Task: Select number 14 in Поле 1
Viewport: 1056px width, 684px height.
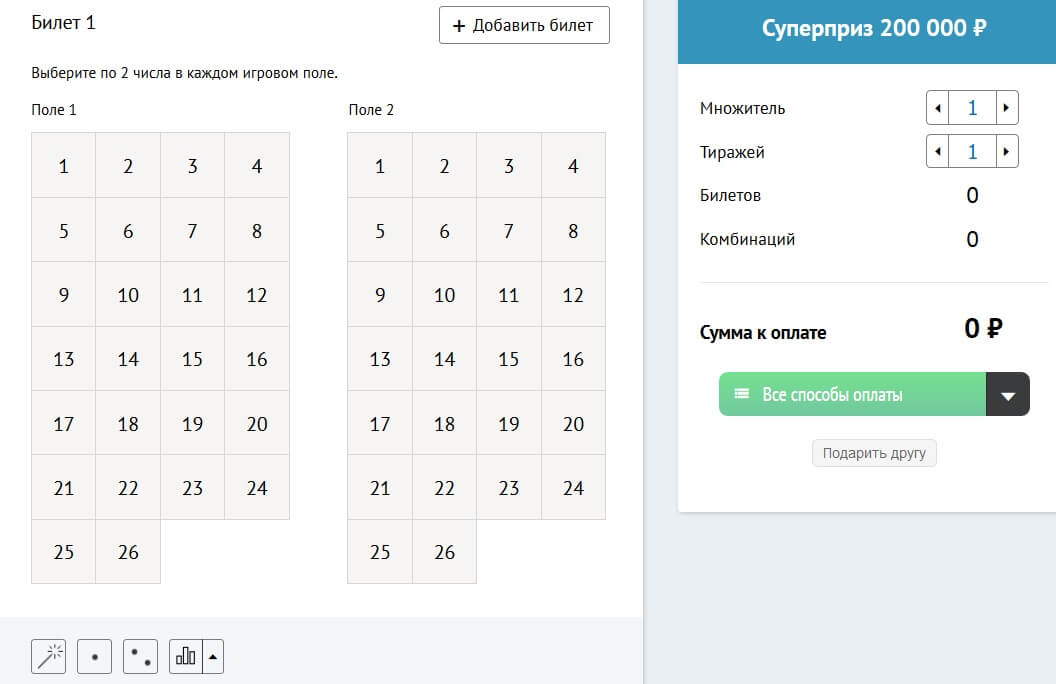Action: [128, 359]
